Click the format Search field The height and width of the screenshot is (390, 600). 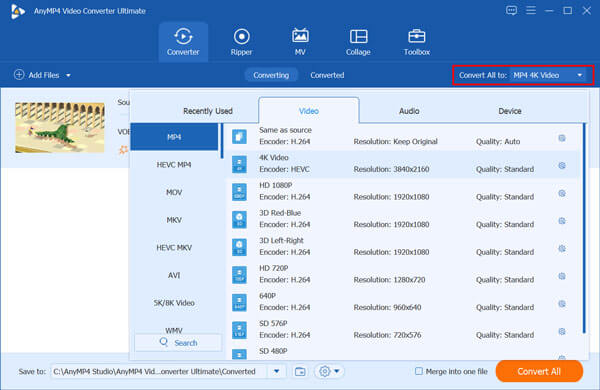coord(178,343)
